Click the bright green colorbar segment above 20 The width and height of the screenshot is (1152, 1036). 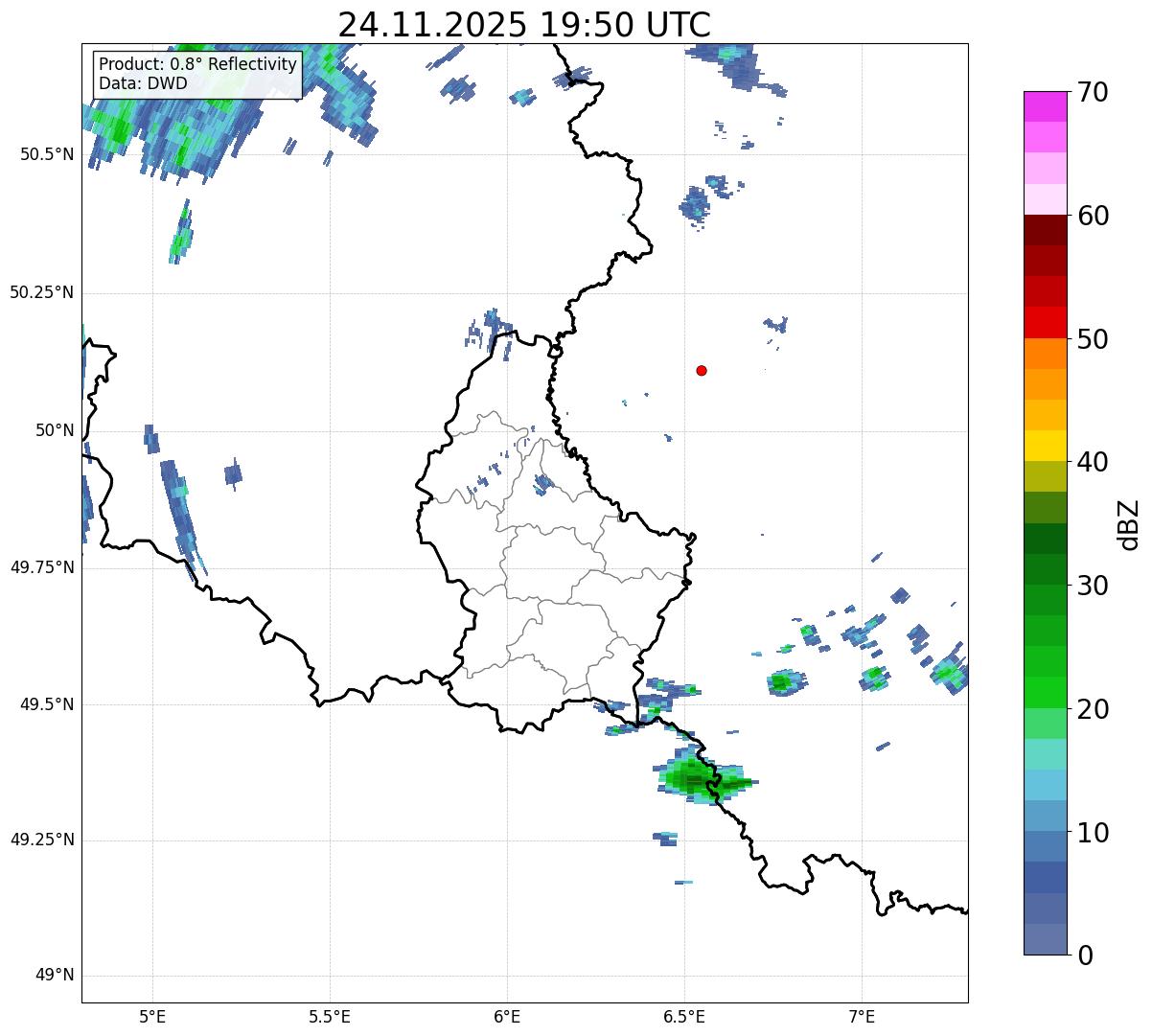pyautogui.click(x=1046, y=693)
